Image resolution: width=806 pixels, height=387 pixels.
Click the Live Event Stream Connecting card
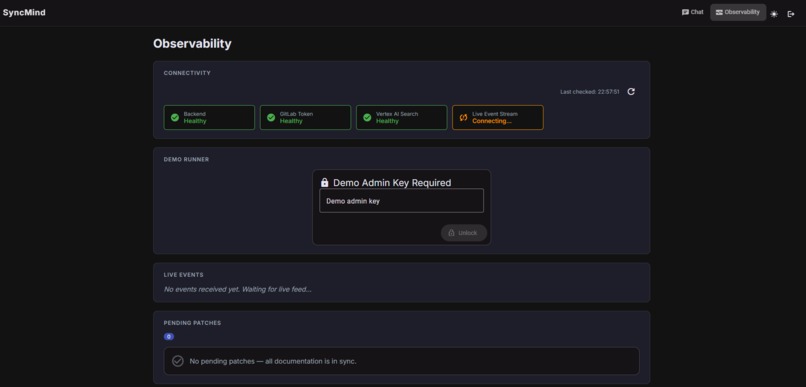(x=498, y=118)
